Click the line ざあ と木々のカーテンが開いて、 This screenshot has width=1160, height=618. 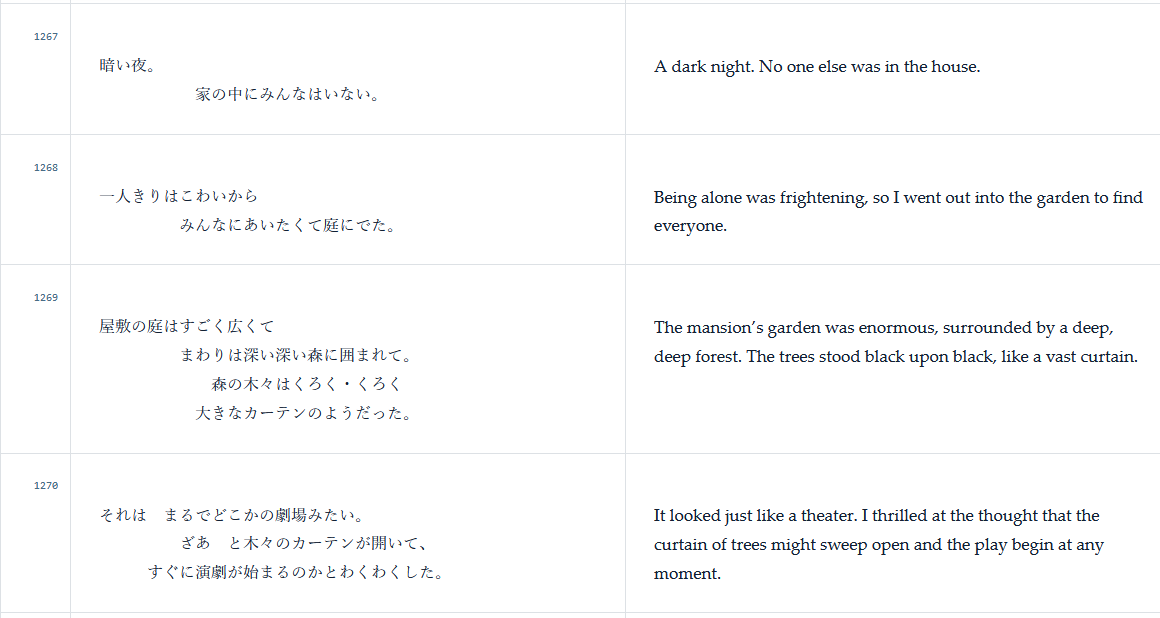(304, 543)
